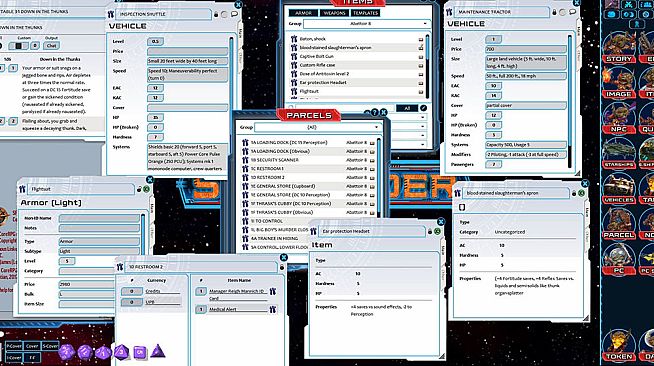Image resolution: width=654 pixels, height=366 pixels.
Task: Toggle green identified icon on Flightsuit
Action: click(147, 189)
